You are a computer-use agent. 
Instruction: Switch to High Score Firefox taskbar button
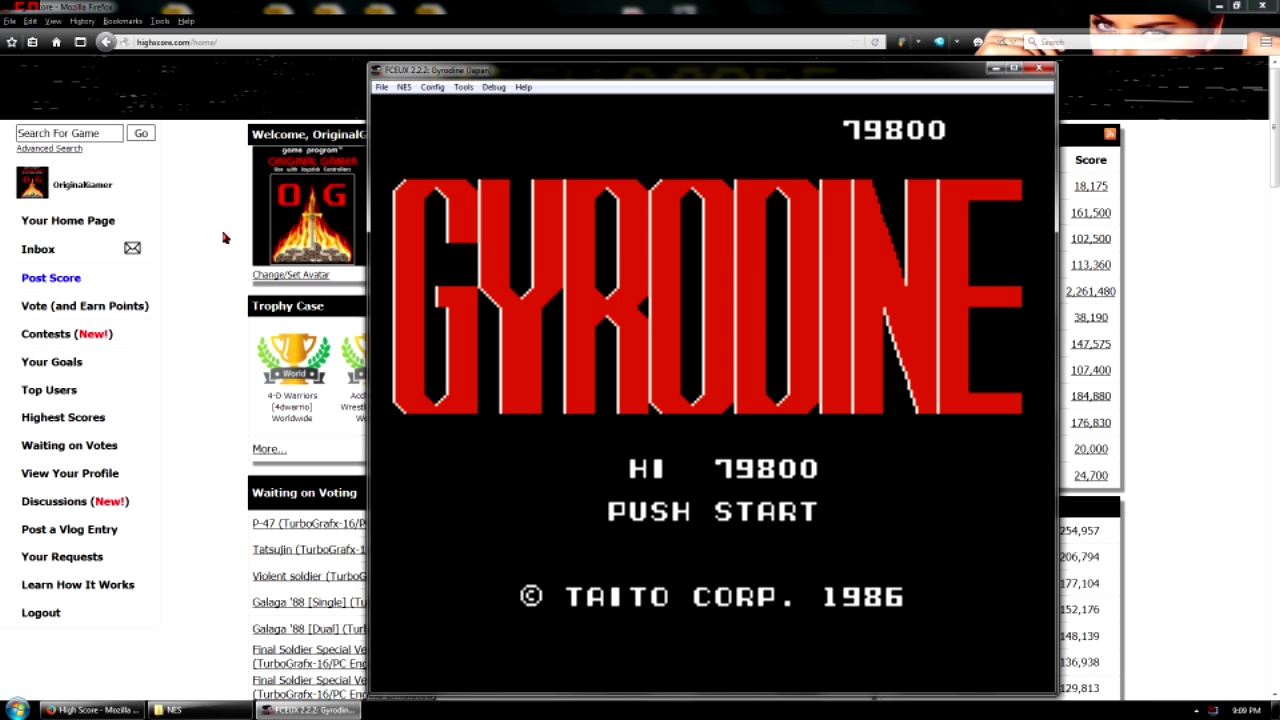pyautogui.click(x=91, y=710)
